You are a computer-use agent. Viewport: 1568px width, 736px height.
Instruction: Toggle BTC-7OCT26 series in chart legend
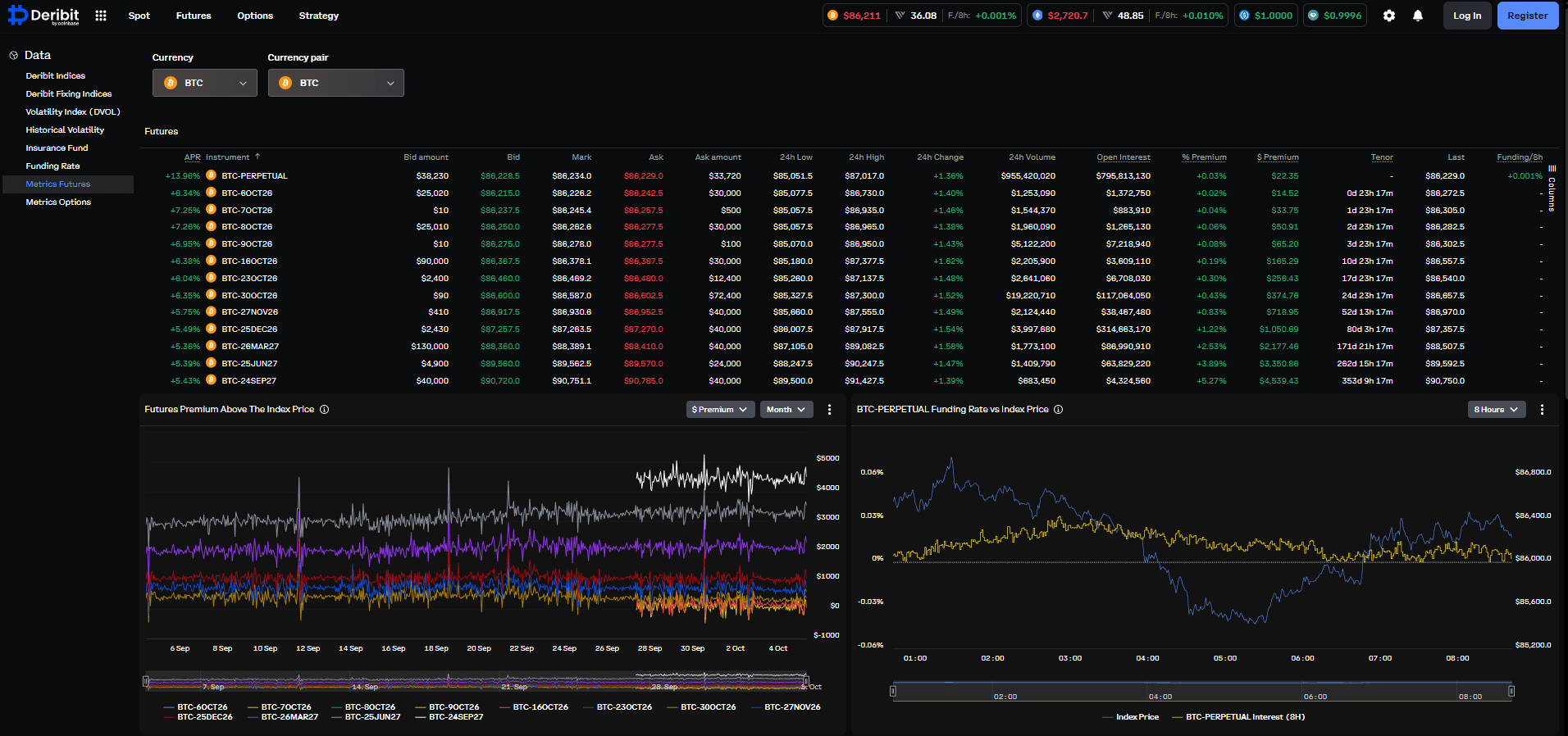point(280,707)
